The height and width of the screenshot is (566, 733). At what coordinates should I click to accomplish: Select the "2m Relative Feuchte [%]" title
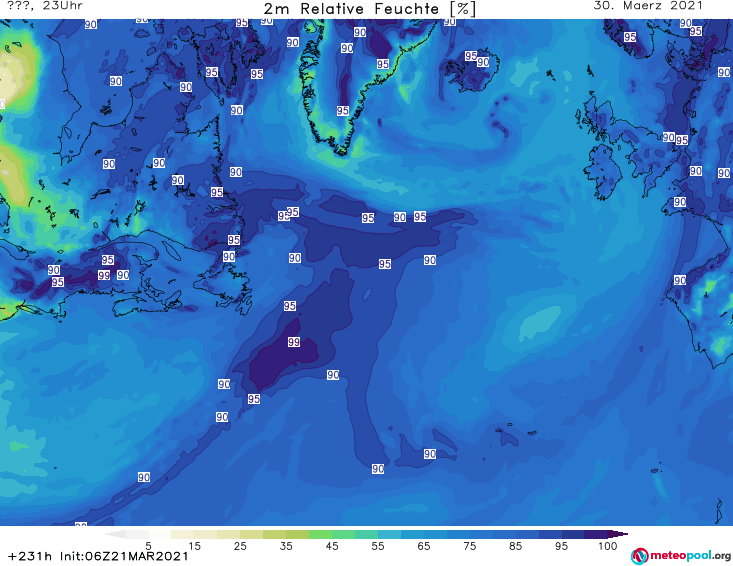[370, 9]
